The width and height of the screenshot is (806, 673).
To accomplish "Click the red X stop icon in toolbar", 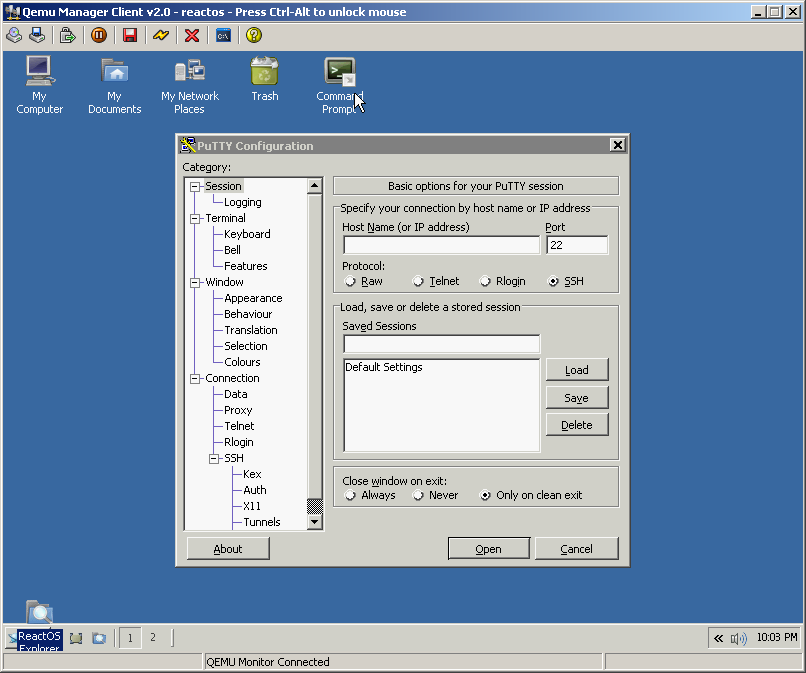I will click(192, 35).
